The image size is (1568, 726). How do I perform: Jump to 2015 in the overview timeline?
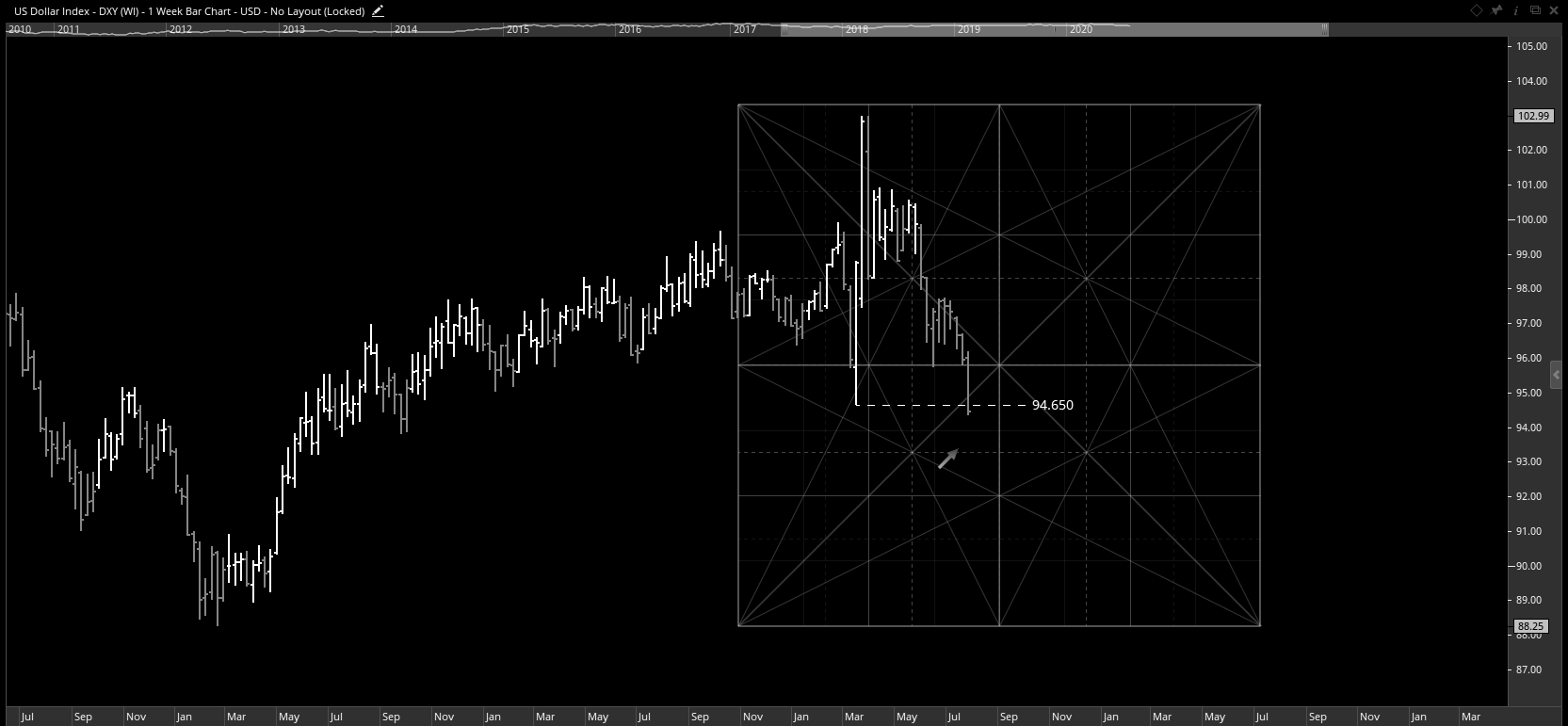pyautogui.click(x=517, y=29)
